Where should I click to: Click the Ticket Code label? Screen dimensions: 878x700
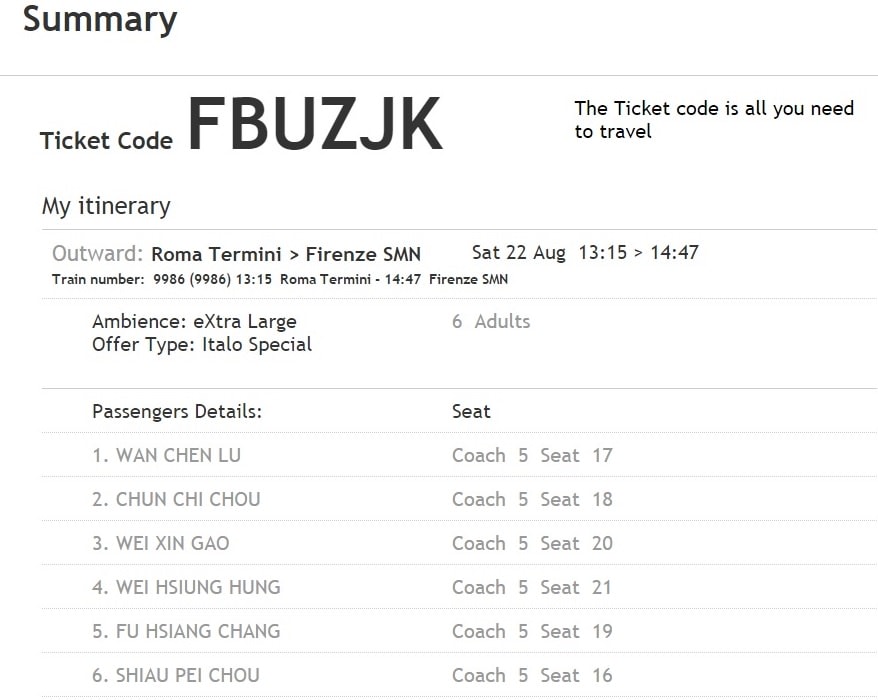106,141
